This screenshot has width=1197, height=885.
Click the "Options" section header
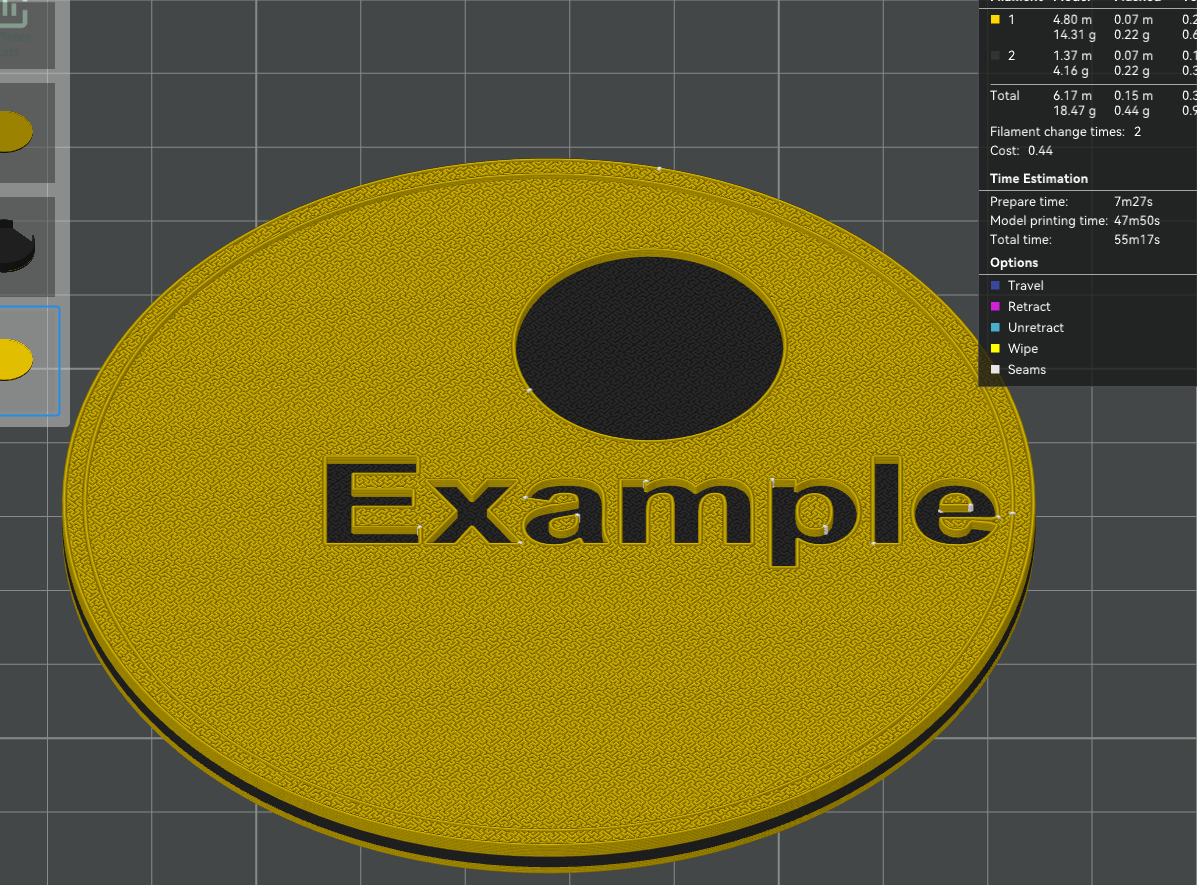point(1014,263)
